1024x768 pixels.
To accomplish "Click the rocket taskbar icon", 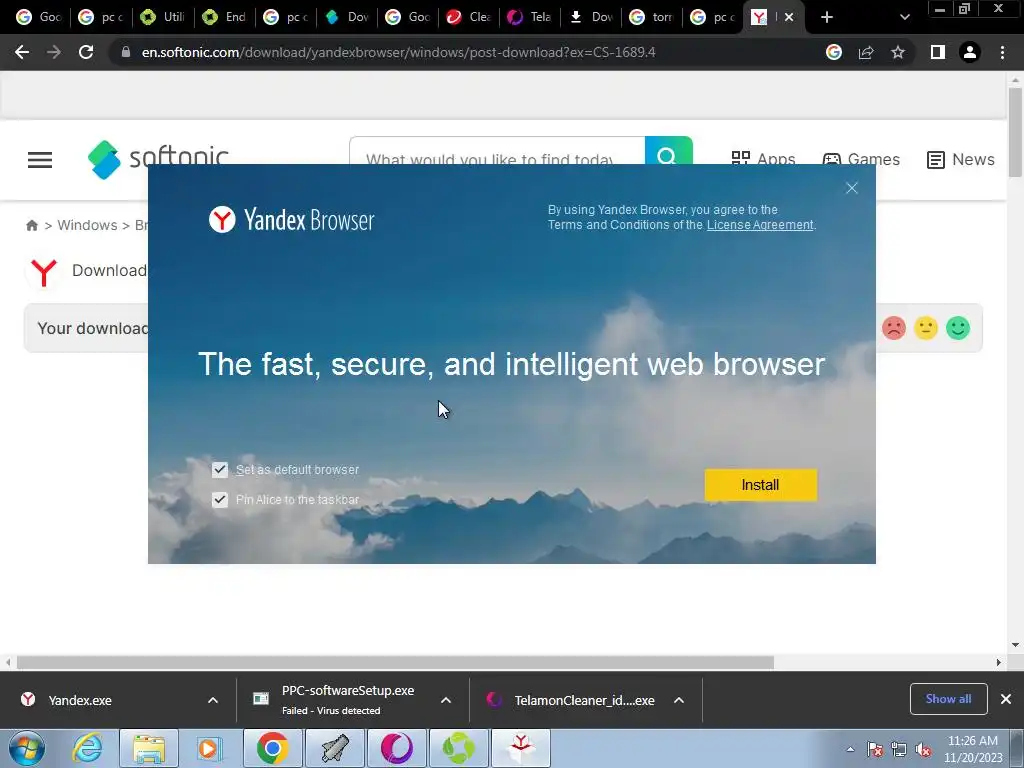I will click(335, 748).
